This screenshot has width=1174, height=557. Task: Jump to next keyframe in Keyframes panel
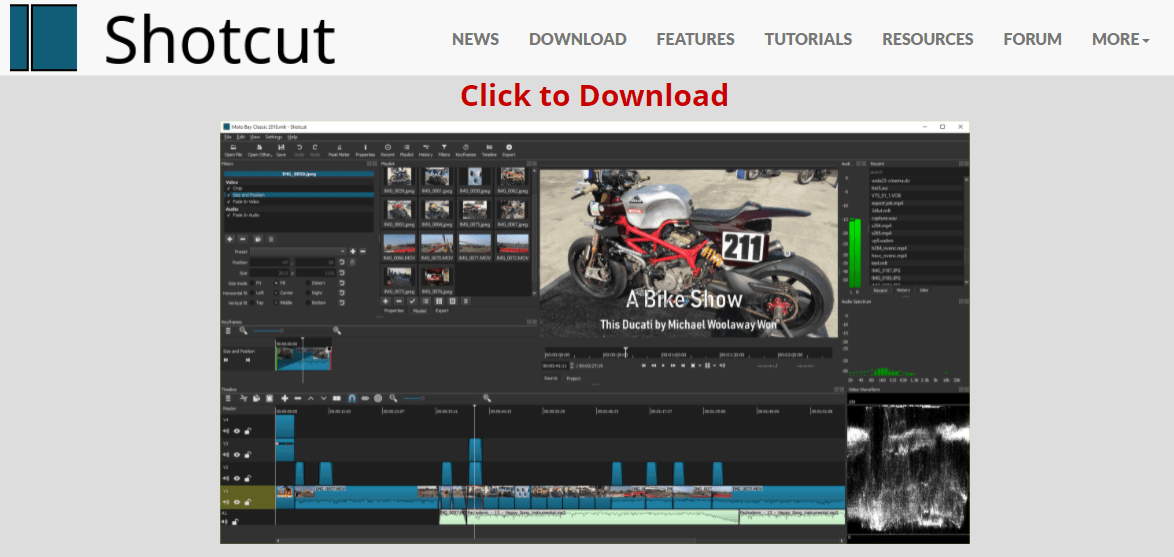[248, 360]
